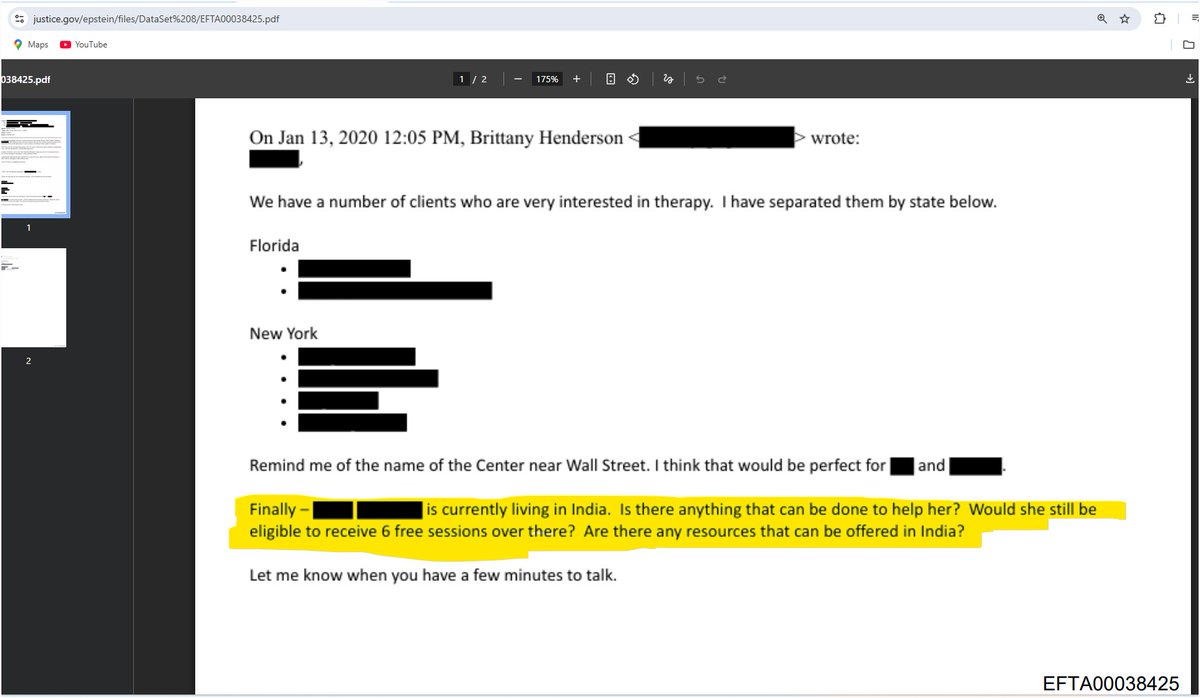Click the 'New York' heading text
Screen dimensions: 1200x698
[284, 333]
